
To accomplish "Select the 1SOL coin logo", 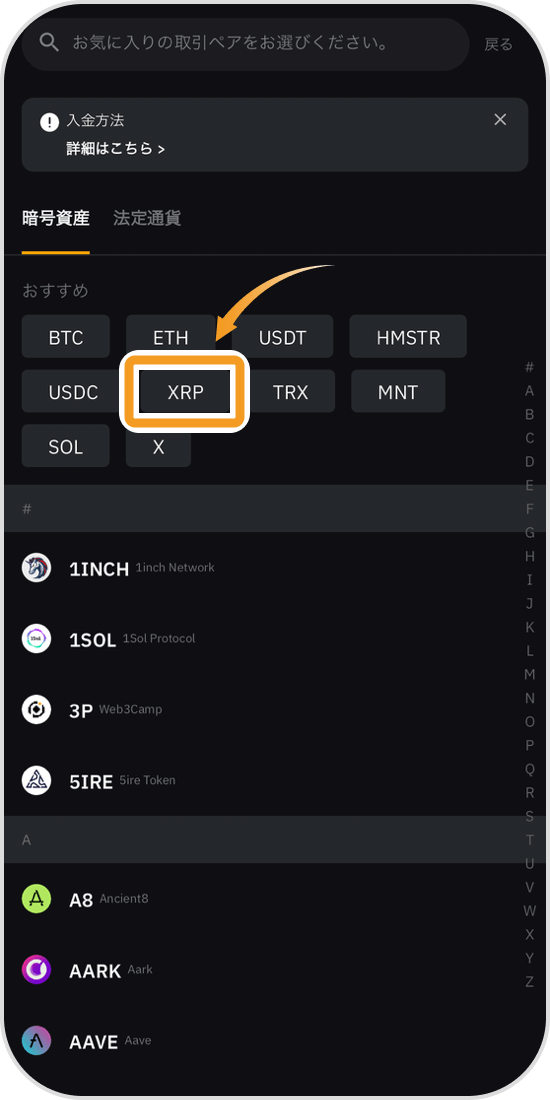I will (36, 638).
